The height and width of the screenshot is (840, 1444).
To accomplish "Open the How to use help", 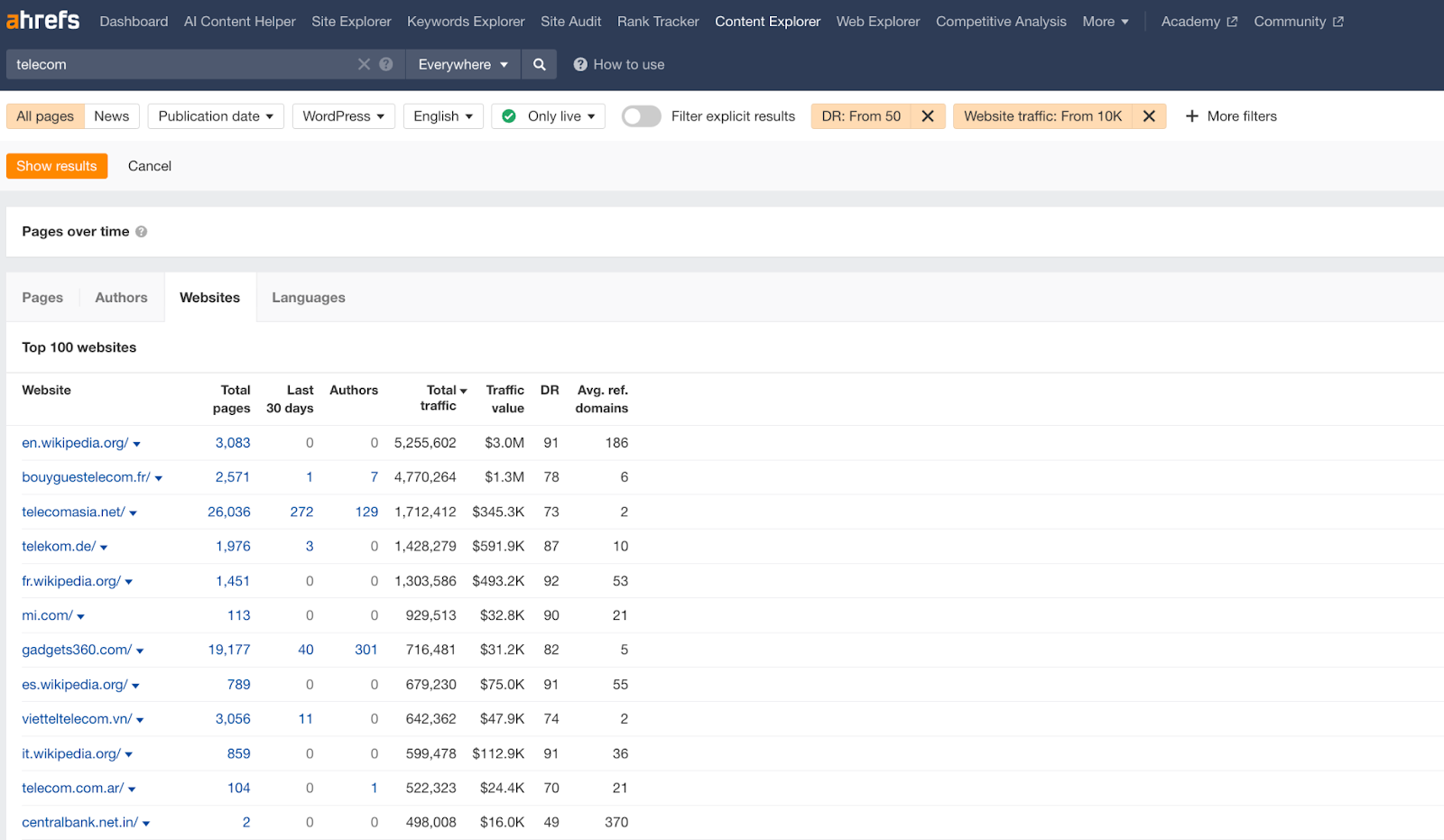I will point(619,64).
